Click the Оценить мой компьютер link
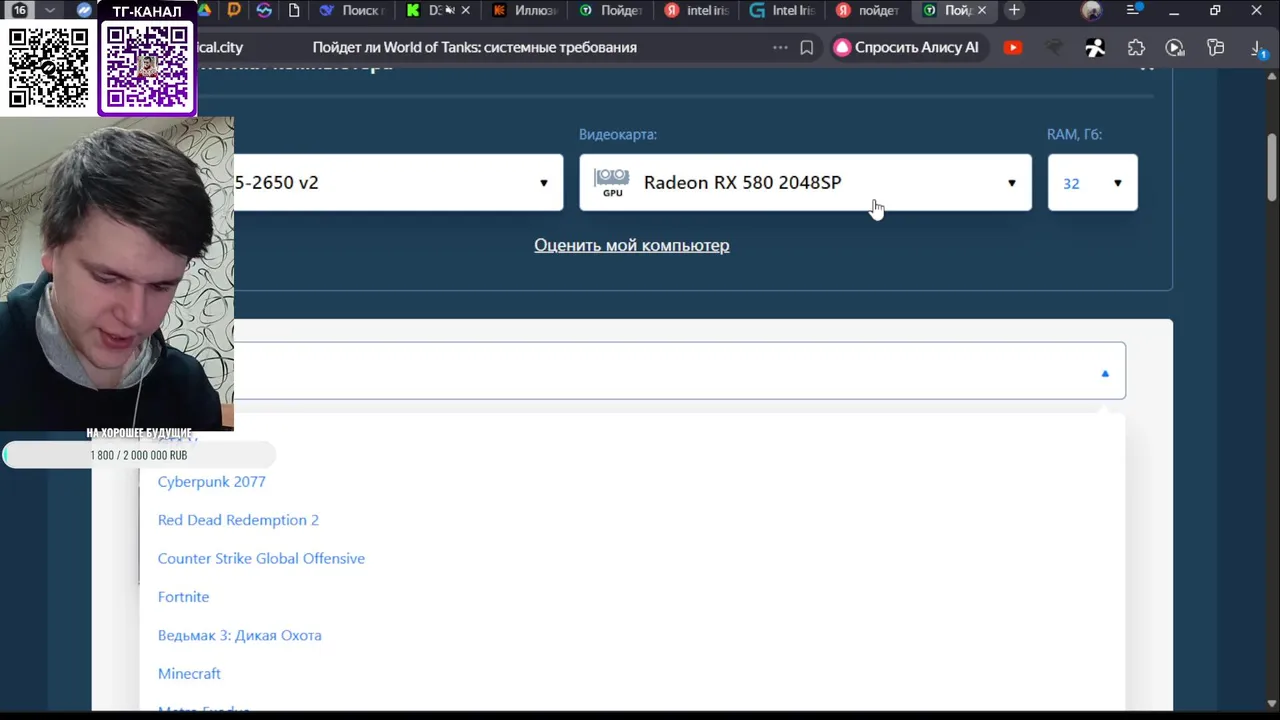Viewport: 1280px width, 720px height. 631,245
